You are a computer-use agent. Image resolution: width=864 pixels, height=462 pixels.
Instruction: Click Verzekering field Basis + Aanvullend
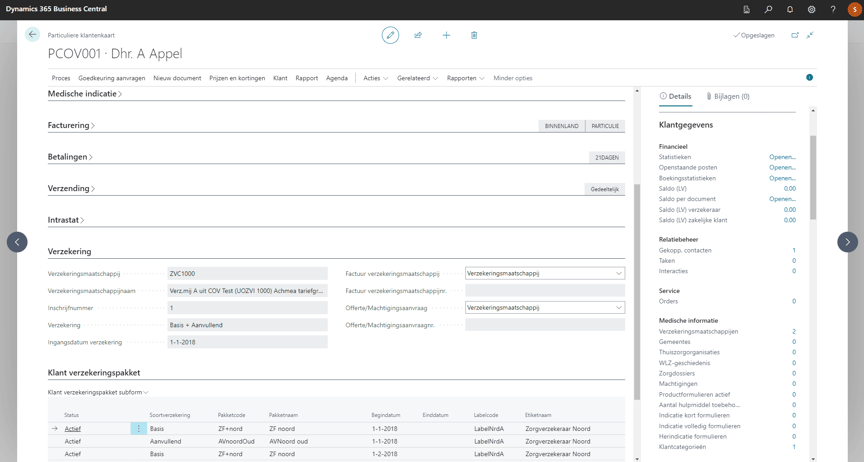tap(247, 325)
